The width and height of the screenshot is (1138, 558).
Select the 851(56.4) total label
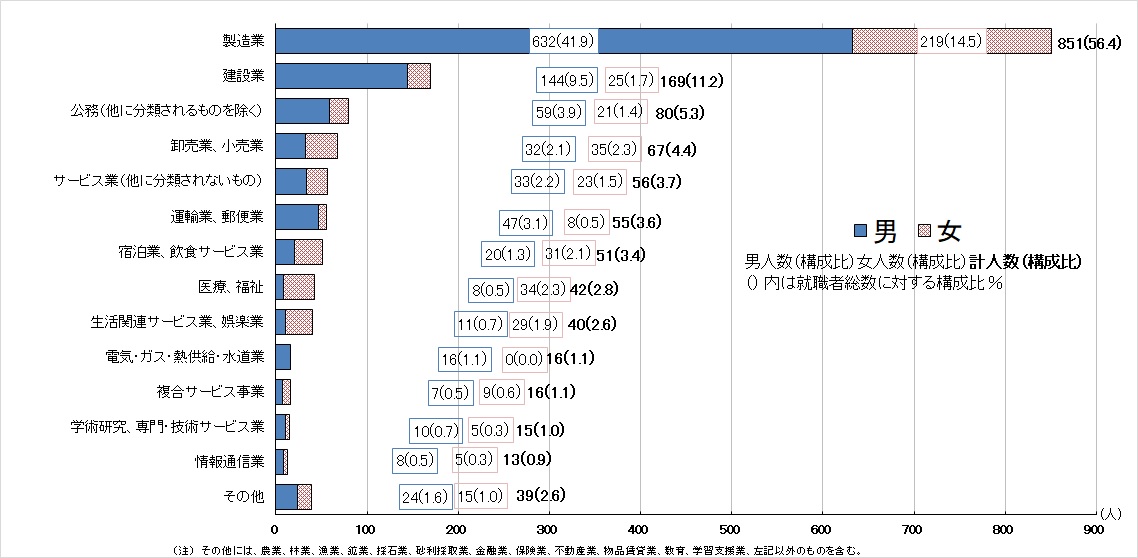1093,42
